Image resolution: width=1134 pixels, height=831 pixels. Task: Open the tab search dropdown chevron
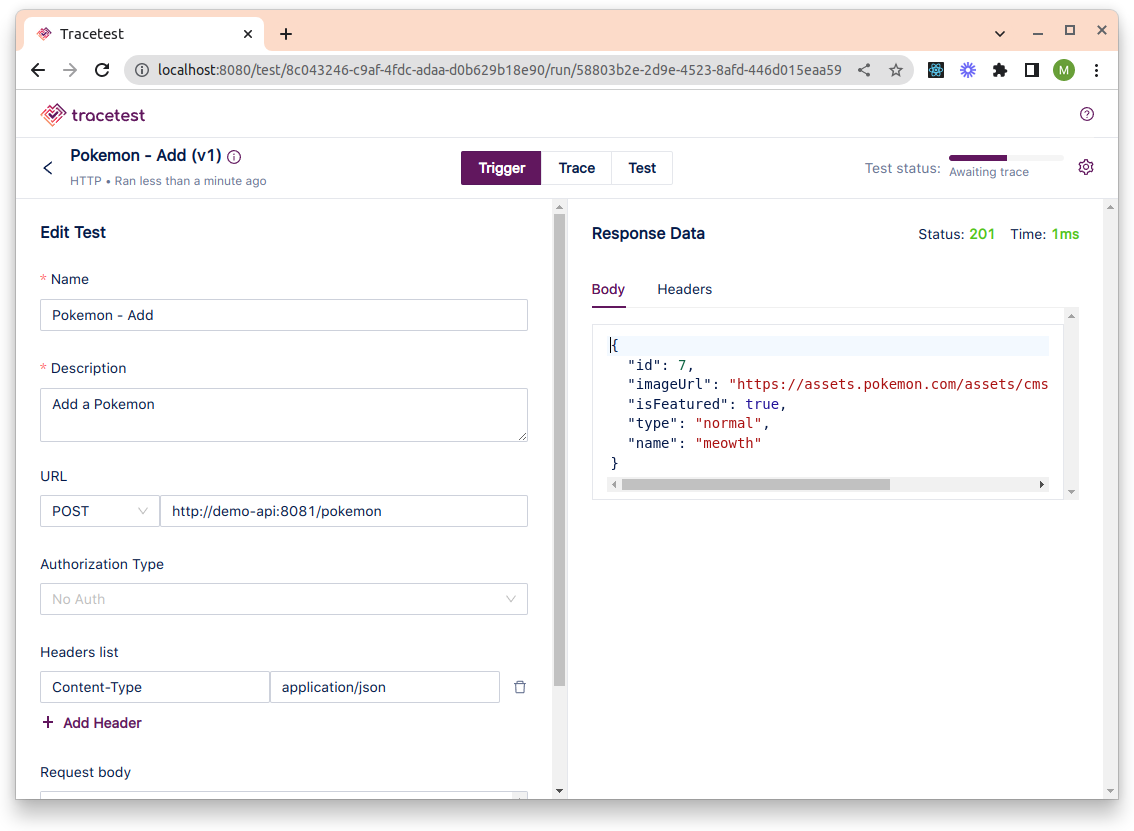click(999, 34)
